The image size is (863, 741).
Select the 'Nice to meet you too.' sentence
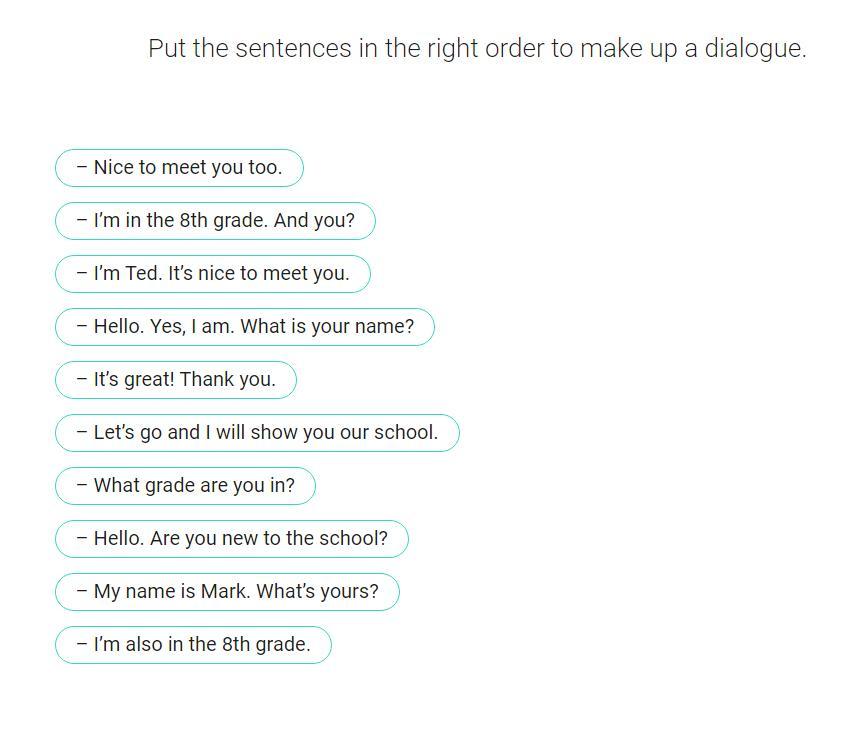coord(179,168)
